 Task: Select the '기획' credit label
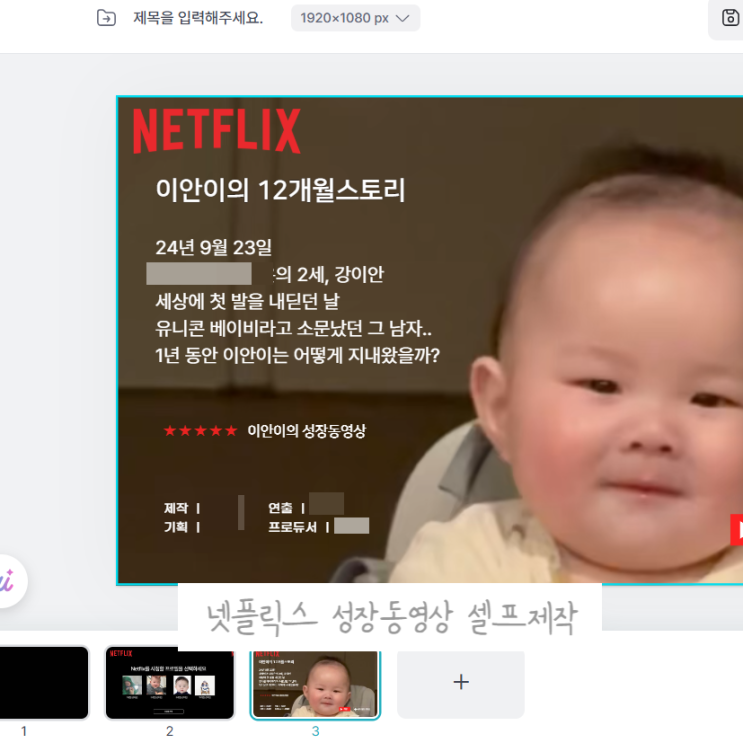(x=176, y=527)
